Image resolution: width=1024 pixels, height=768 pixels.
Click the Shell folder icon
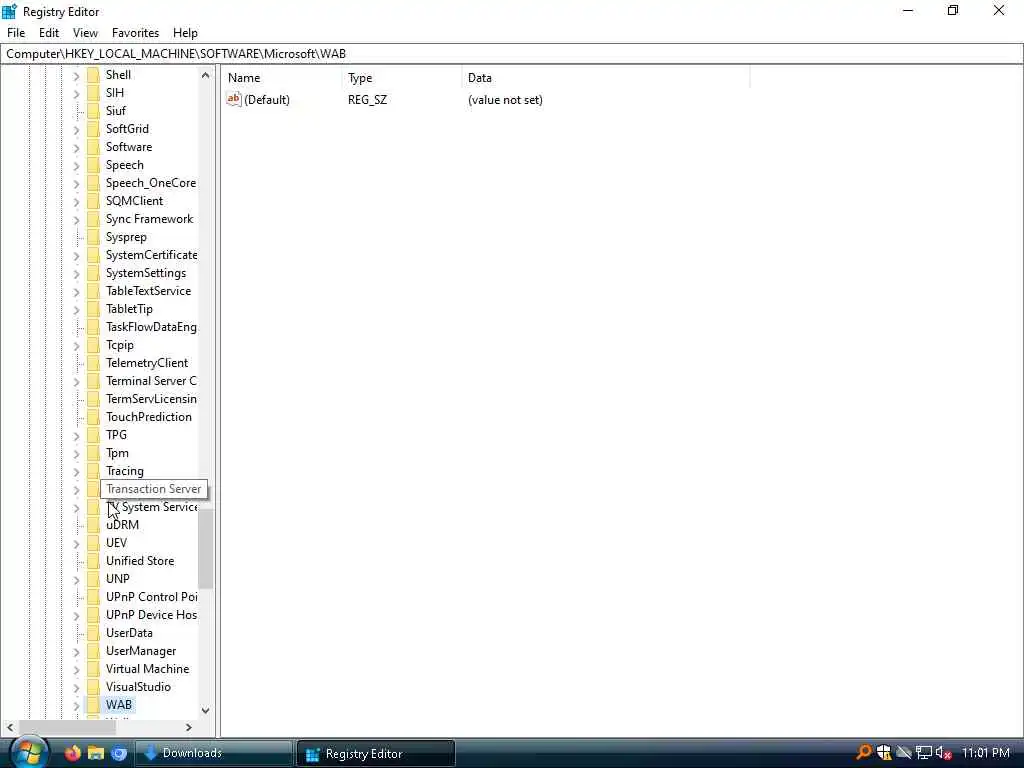pyautogui.click(x=93, y=75)
